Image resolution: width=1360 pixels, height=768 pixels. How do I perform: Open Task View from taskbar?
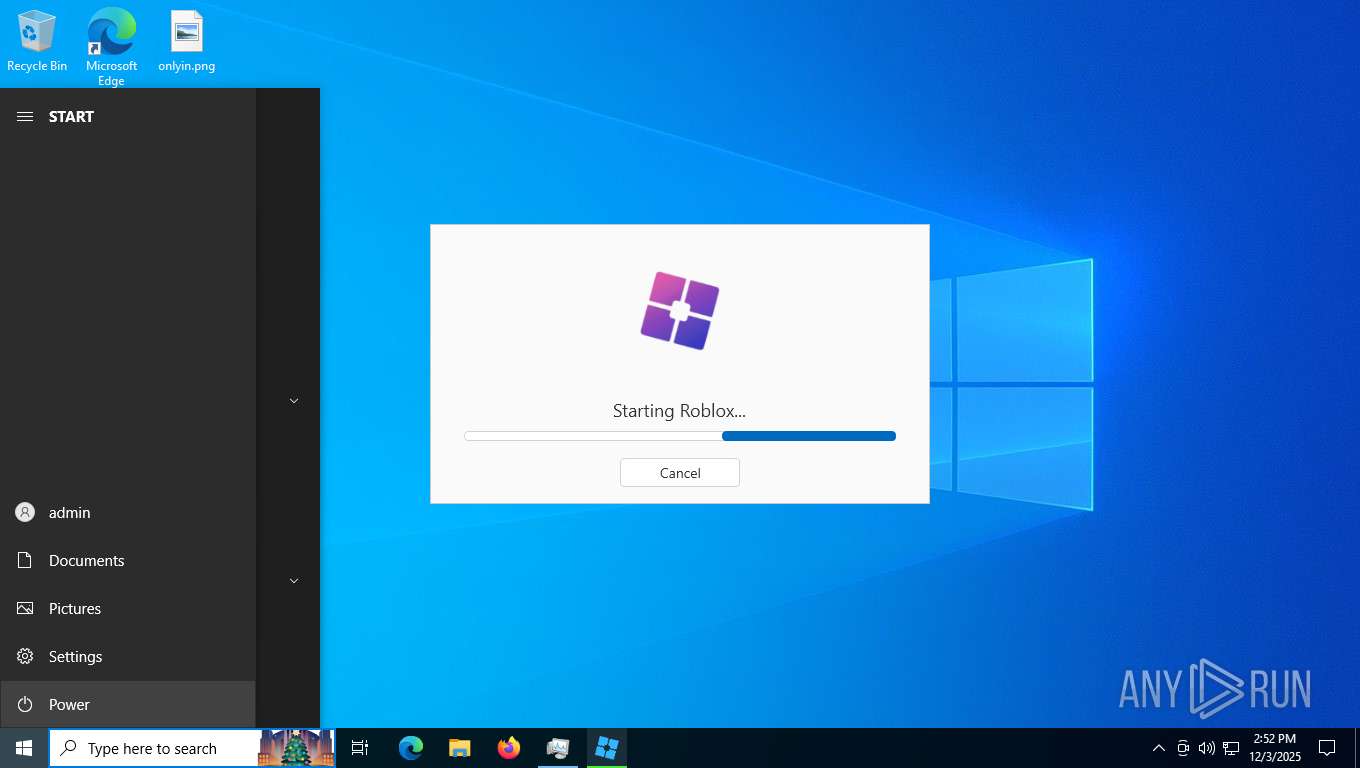pos(360,748)
